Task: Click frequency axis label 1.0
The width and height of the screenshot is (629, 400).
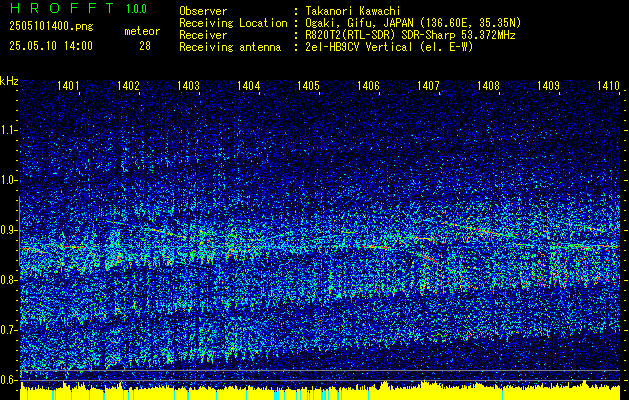Action: pyautogui.click(x=7, y=181)
